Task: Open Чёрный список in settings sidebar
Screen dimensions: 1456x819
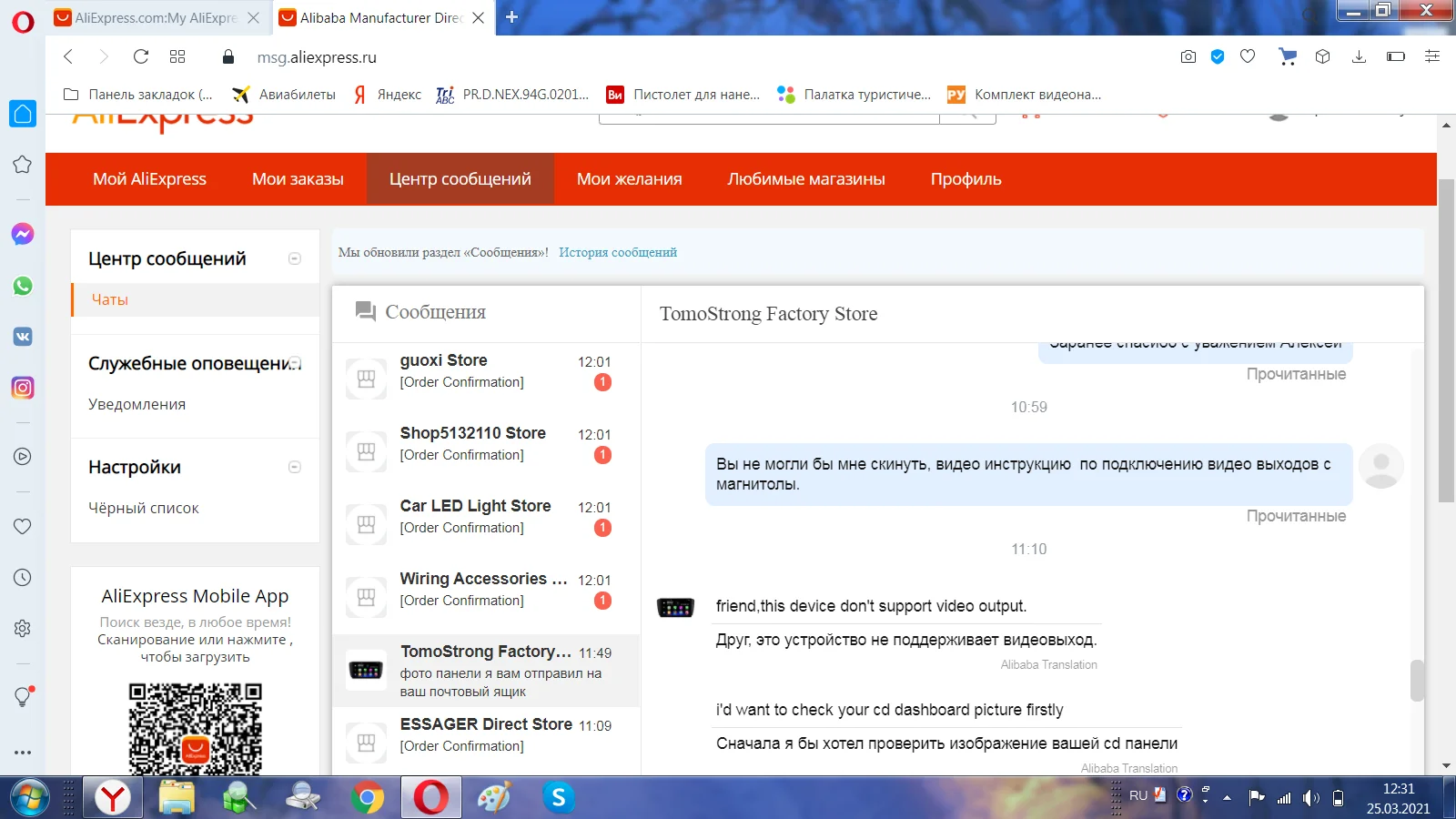Action: click(x=144, y=508)
